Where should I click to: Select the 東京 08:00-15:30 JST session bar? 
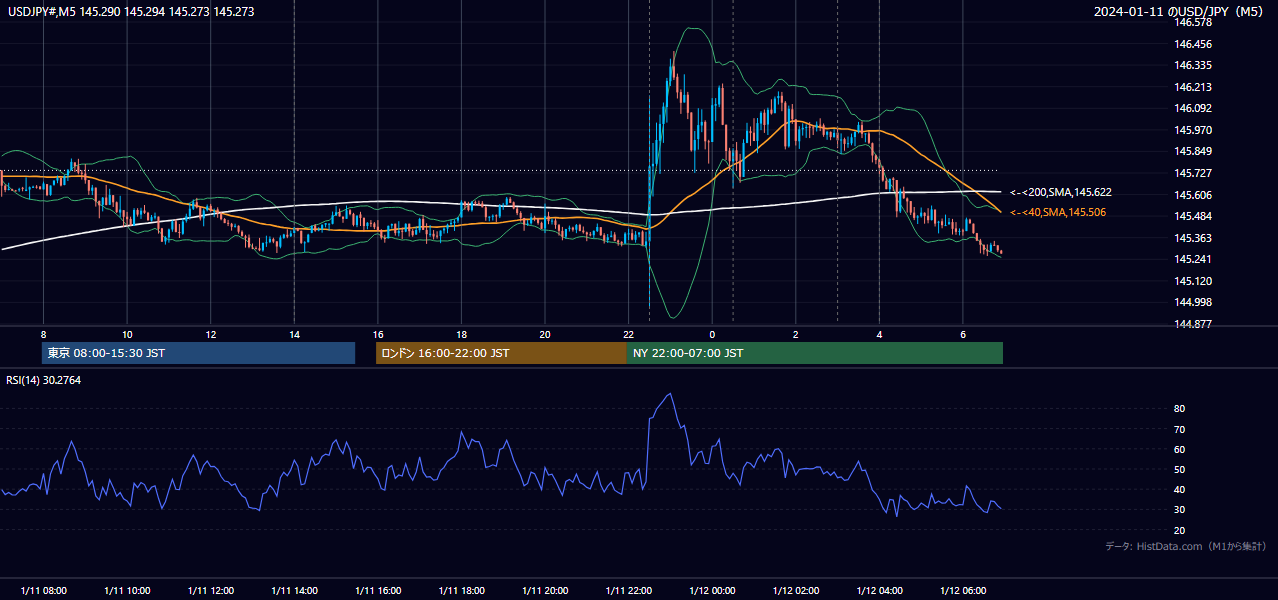point(198,353)
